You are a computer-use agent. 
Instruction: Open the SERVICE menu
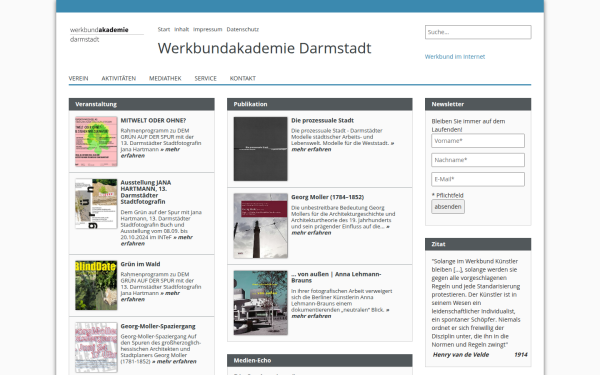tap(205, 78)
